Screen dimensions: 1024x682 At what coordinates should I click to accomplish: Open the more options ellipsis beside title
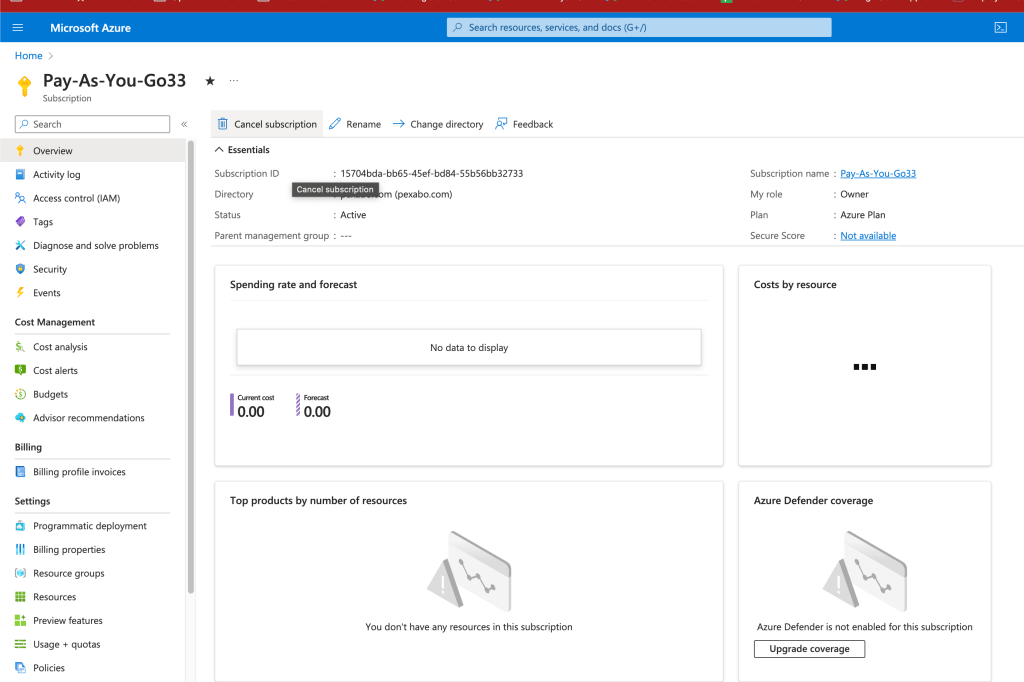tap(234, 80)
